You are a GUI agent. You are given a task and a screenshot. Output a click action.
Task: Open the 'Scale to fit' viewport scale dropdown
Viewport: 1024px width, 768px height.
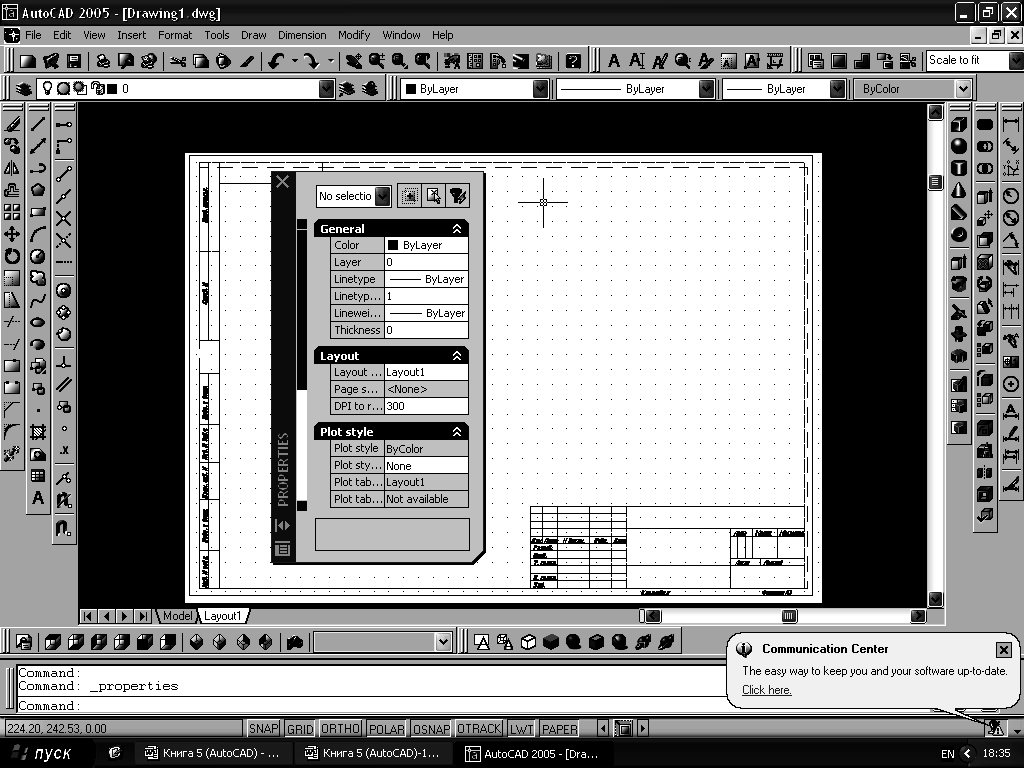pyautogui.click(x=1016, y=61)
